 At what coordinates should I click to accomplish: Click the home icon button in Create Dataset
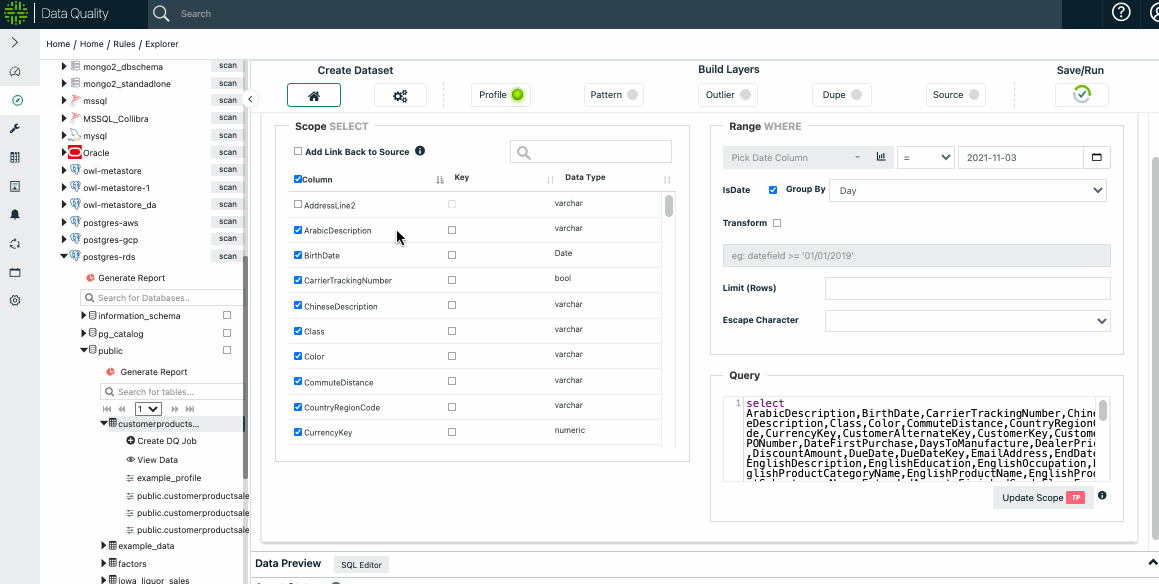pos(313,95)
